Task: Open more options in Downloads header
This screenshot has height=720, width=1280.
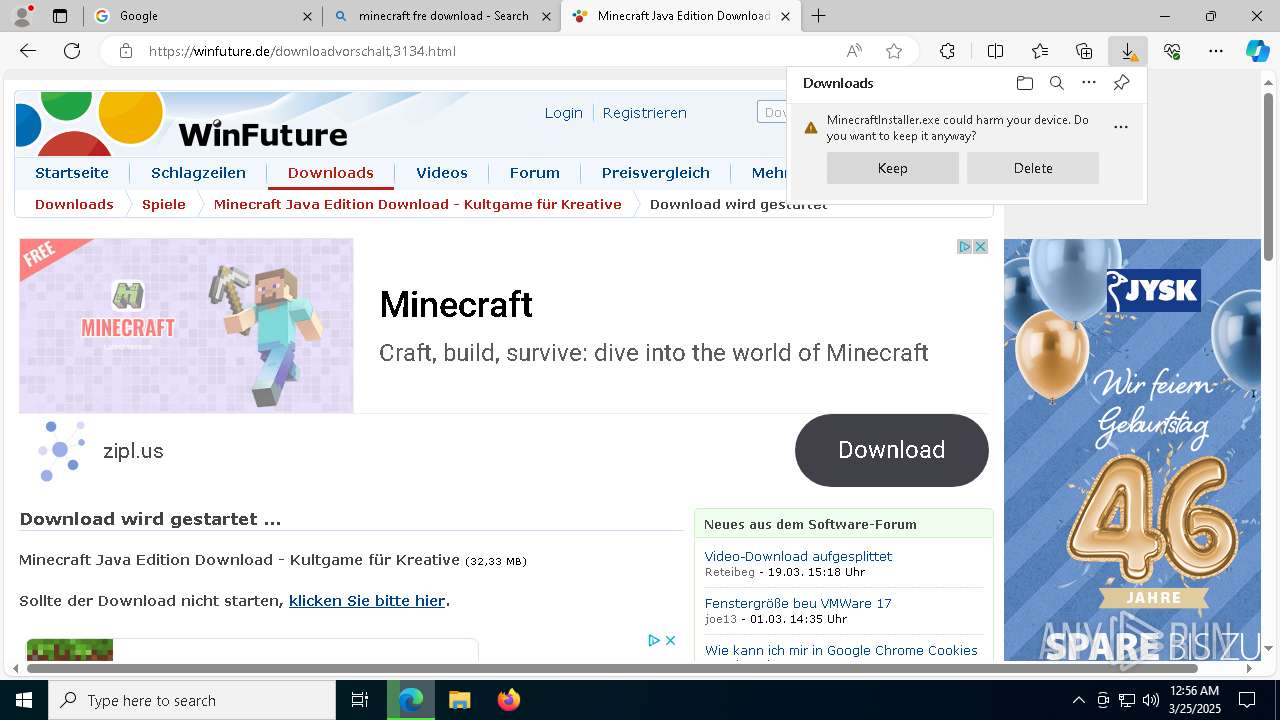Action: 1089,83
